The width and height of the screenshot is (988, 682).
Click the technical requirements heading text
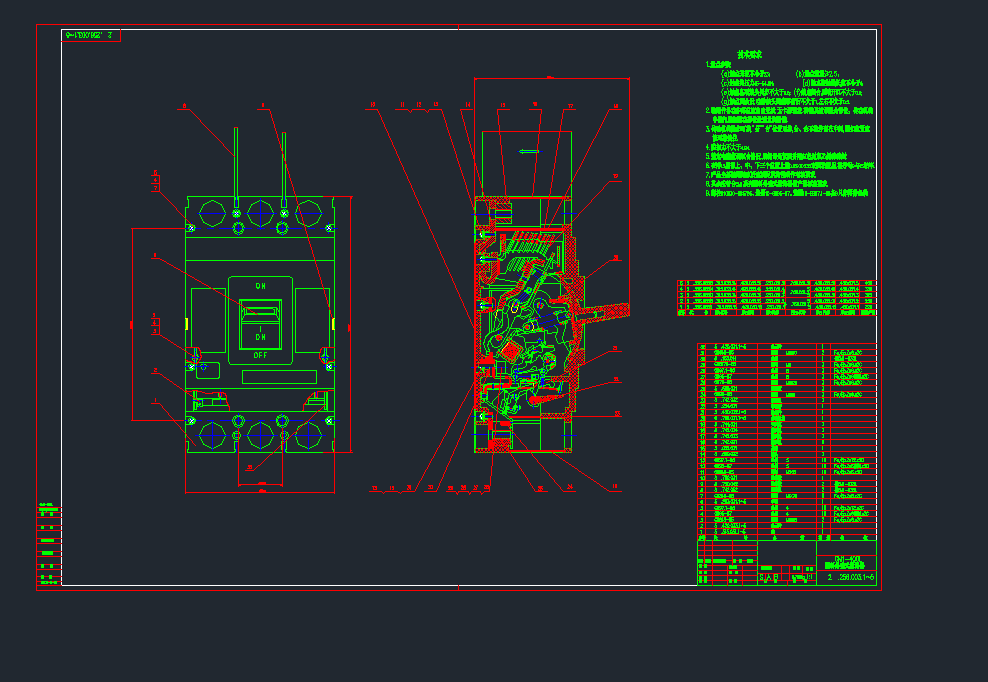pos(750,55)
